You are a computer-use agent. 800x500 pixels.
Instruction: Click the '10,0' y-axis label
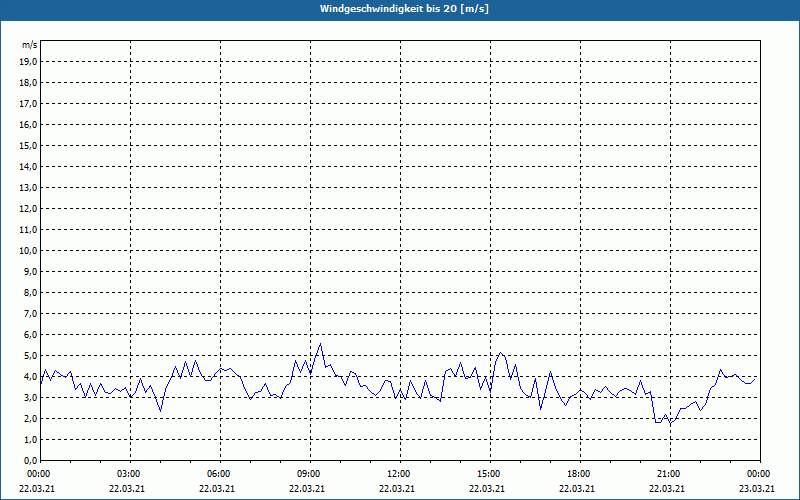[x=28, y=251]
